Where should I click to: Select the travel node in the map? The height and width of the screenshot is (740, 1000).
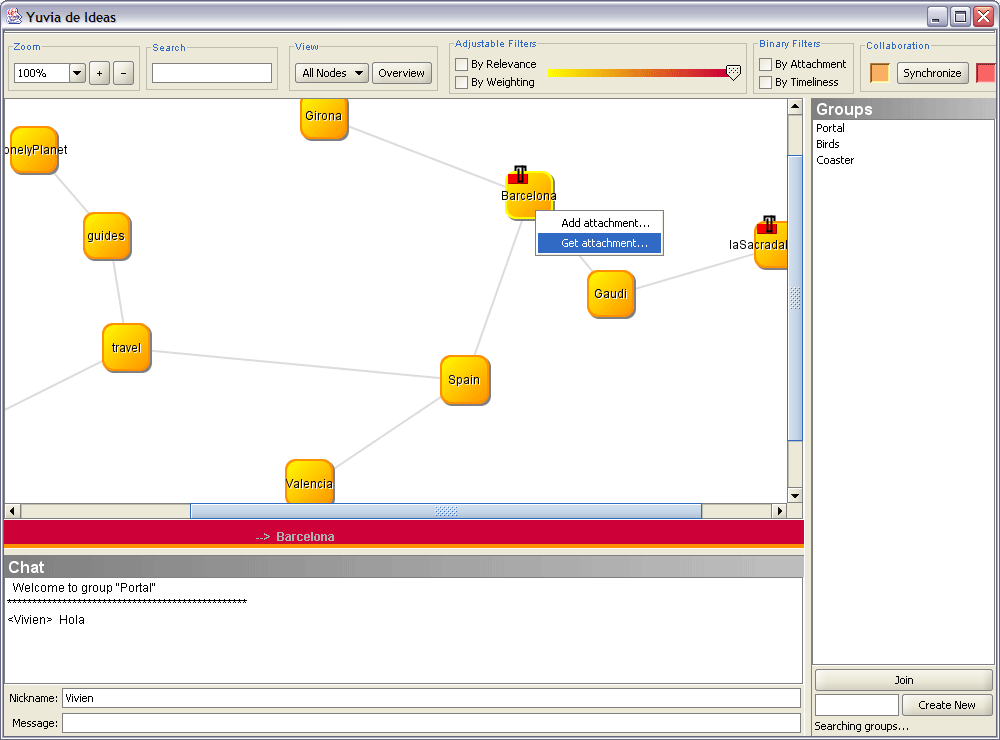tap(127, 348)
